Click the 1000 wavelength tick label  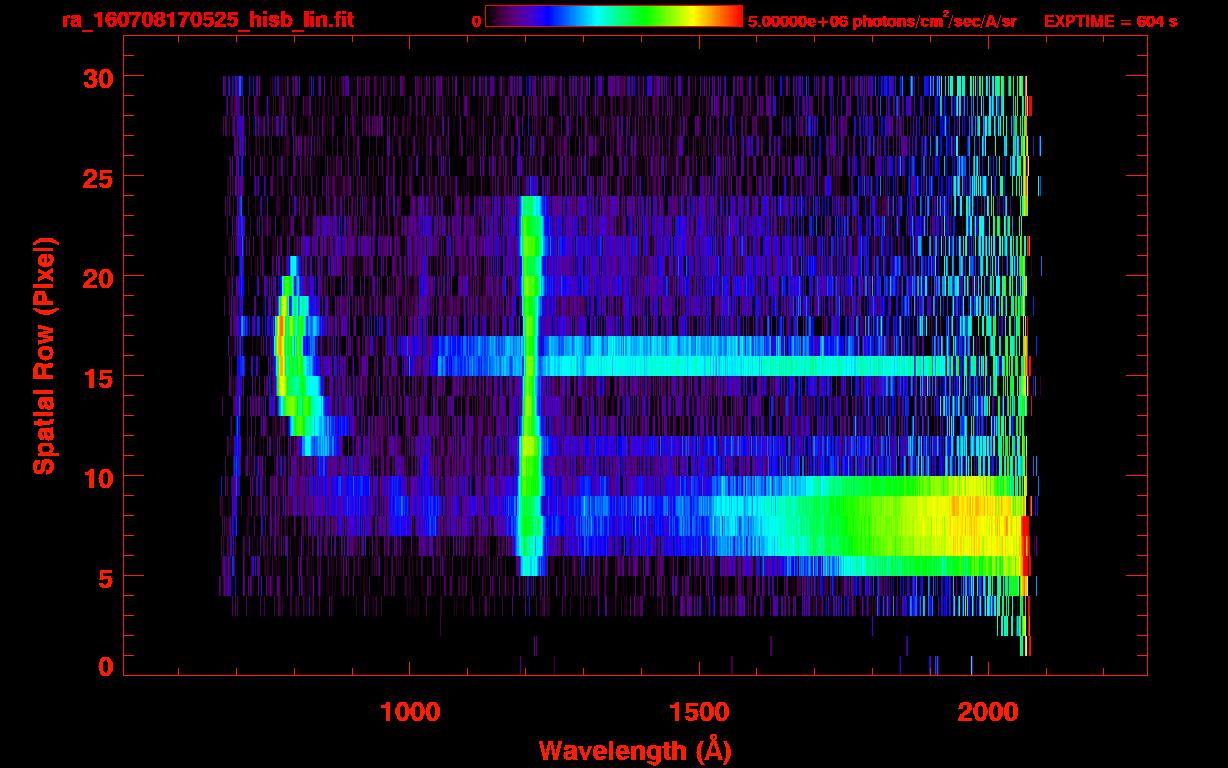[x=410, y=712]
